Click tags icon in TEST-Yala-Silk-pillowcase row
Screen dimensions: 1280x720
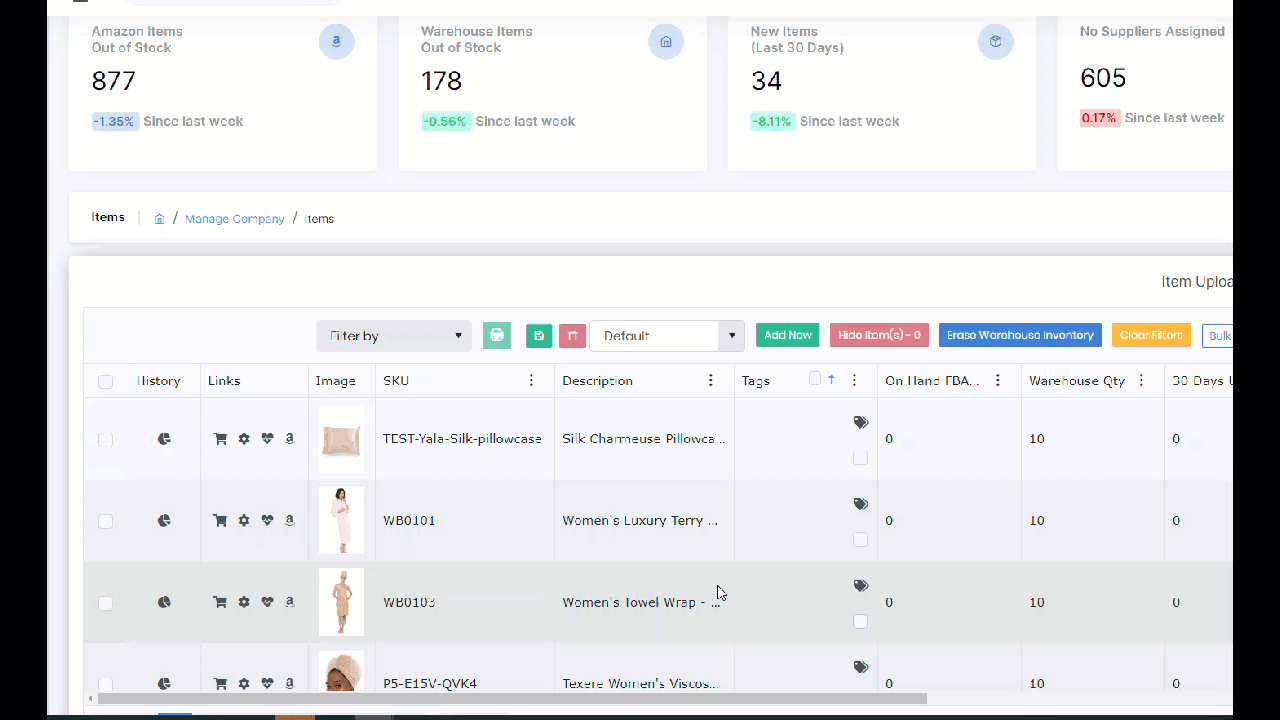pyautogui.click(x=861, y=423)
